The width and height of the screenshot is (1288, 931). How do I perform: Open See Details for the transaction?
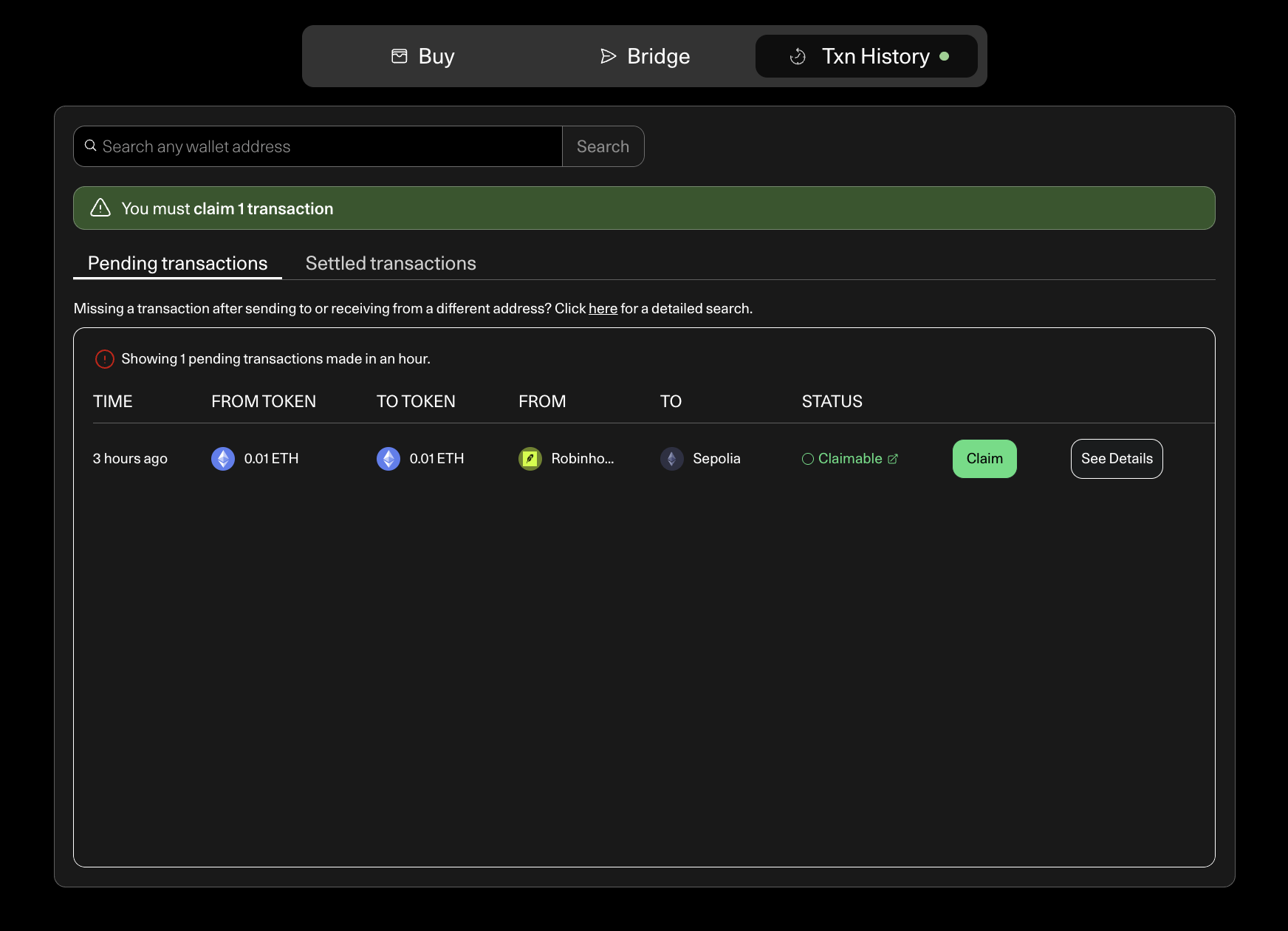coord(1117,459)
